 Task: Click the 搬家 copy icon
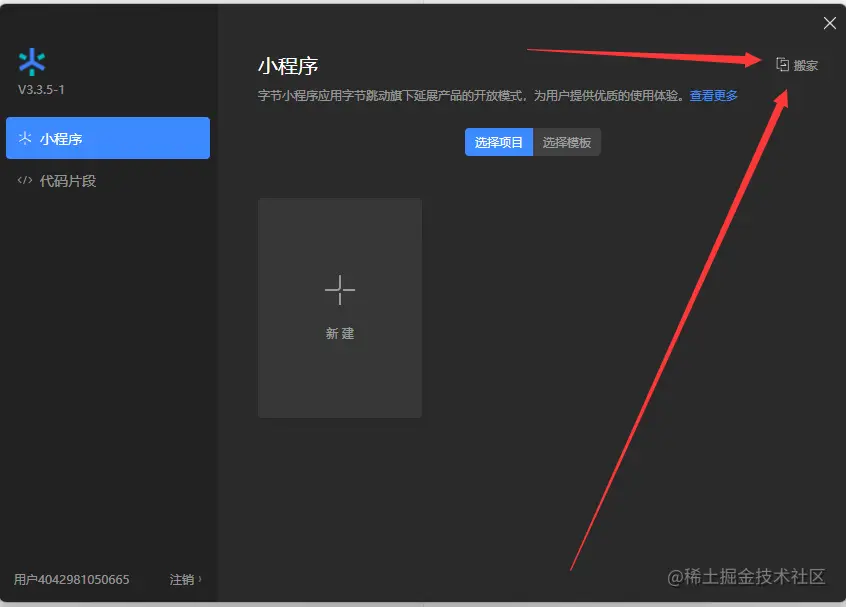[782, 65]
